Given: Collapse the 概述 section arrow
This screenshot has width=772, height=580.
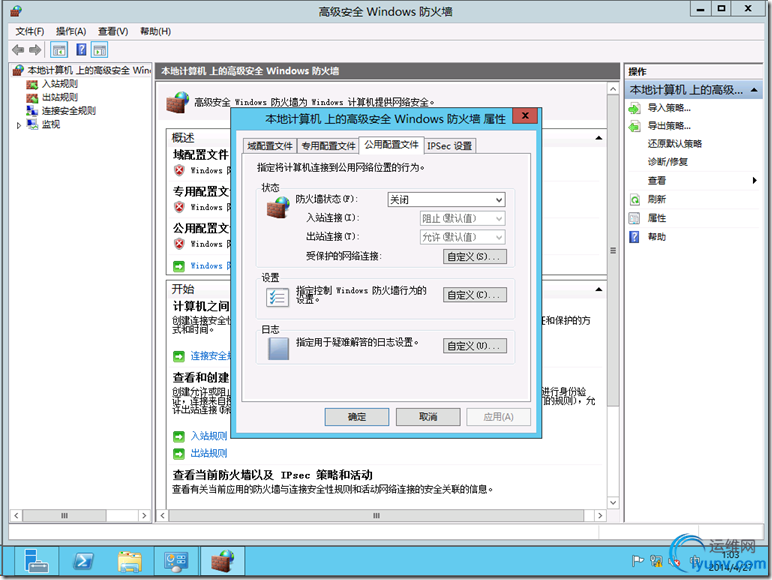Looking at the screenshot, I should (x=599, y=138).
